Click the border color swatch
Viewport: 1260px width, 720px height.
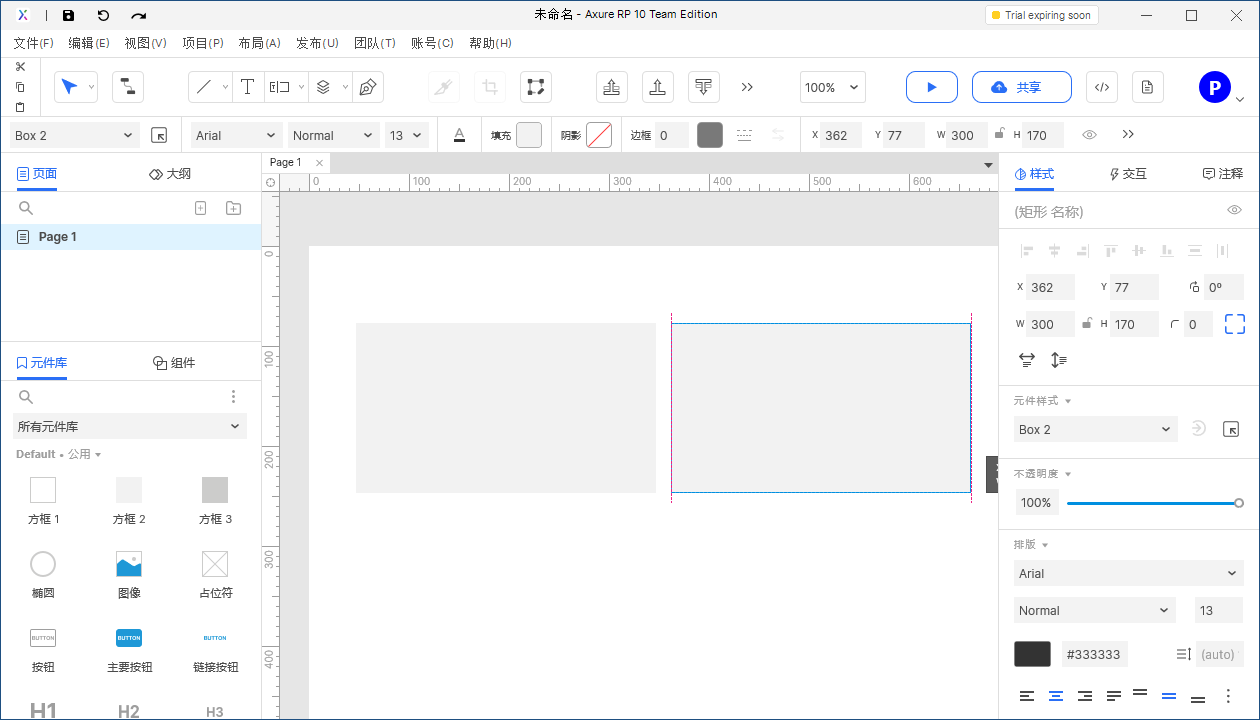coord(710,135)
